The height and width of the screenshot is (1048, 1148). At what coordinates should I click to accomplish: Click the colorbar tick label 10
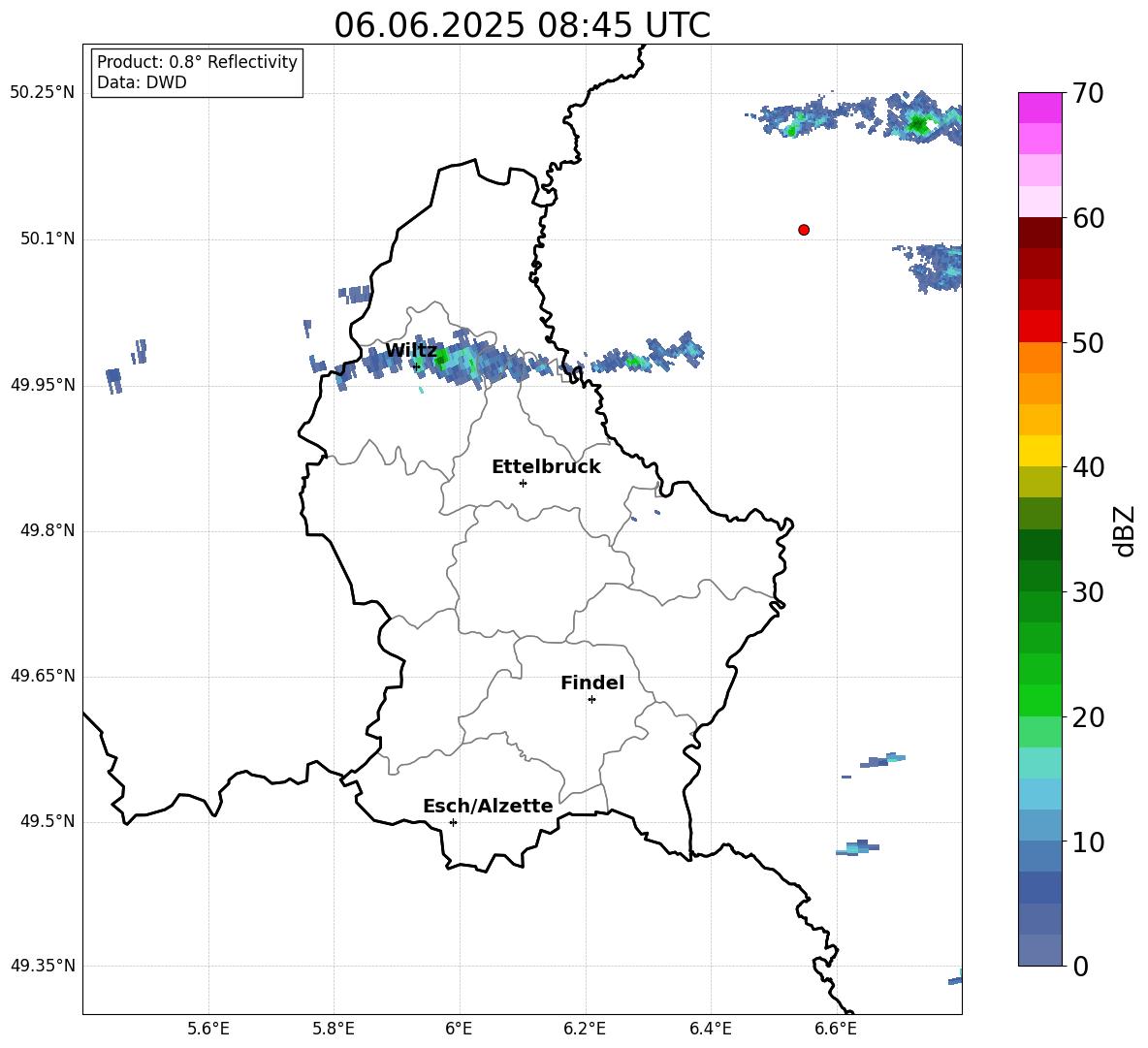[1088, 842]
